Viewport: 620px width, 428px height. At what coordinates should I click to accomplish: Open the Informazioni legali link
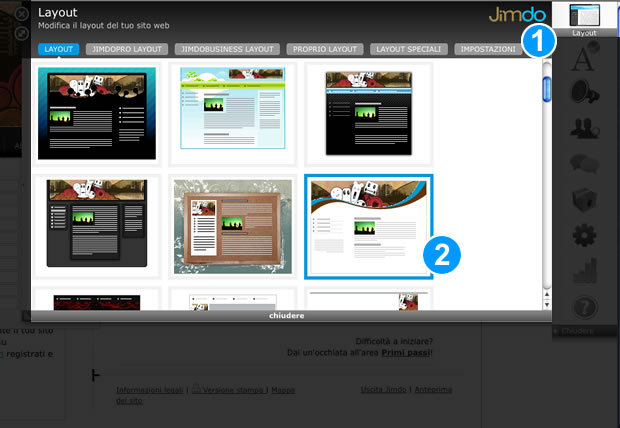coord(150,390)
